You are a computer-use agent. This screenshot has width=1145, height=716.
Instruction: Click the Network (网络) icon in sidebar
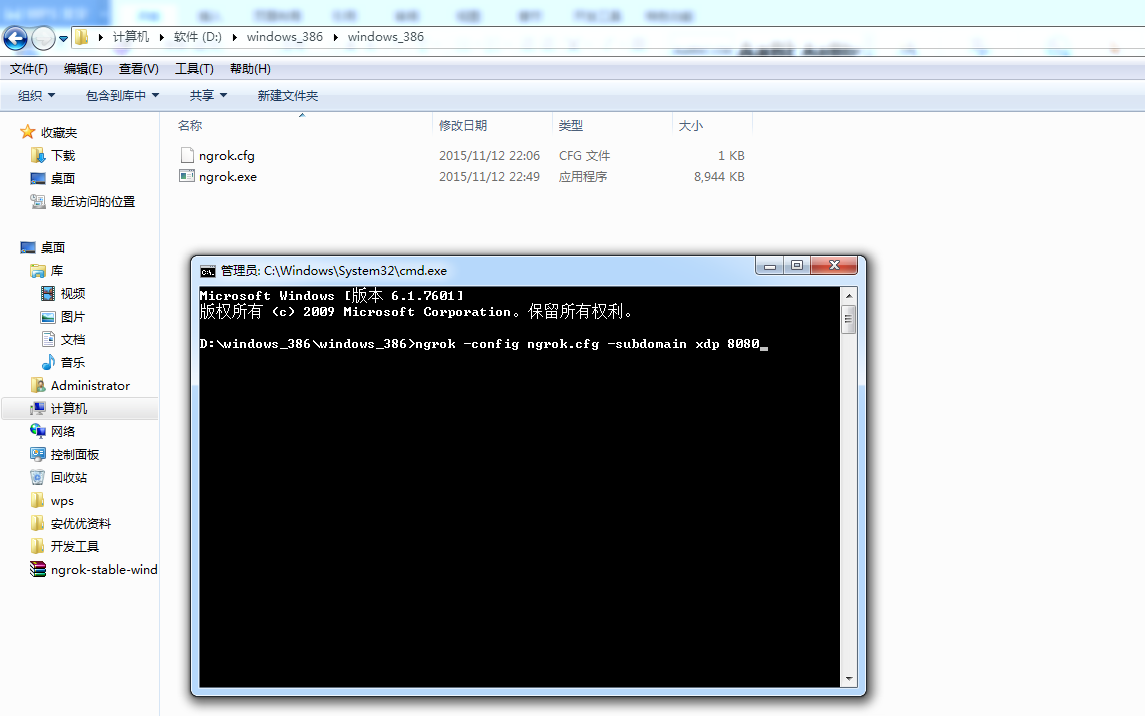tap(38, 431)
